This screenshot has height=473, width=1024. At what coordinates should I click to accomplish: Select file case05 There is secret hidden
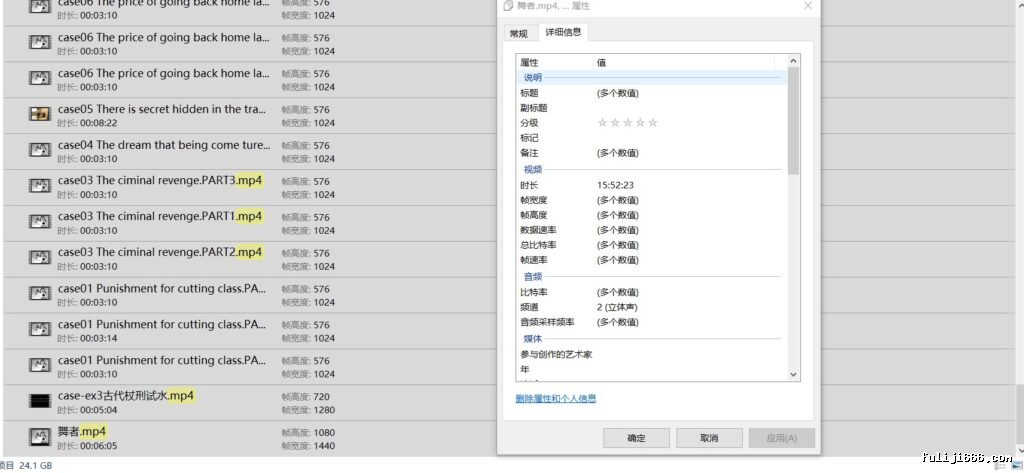coord(163,109)
